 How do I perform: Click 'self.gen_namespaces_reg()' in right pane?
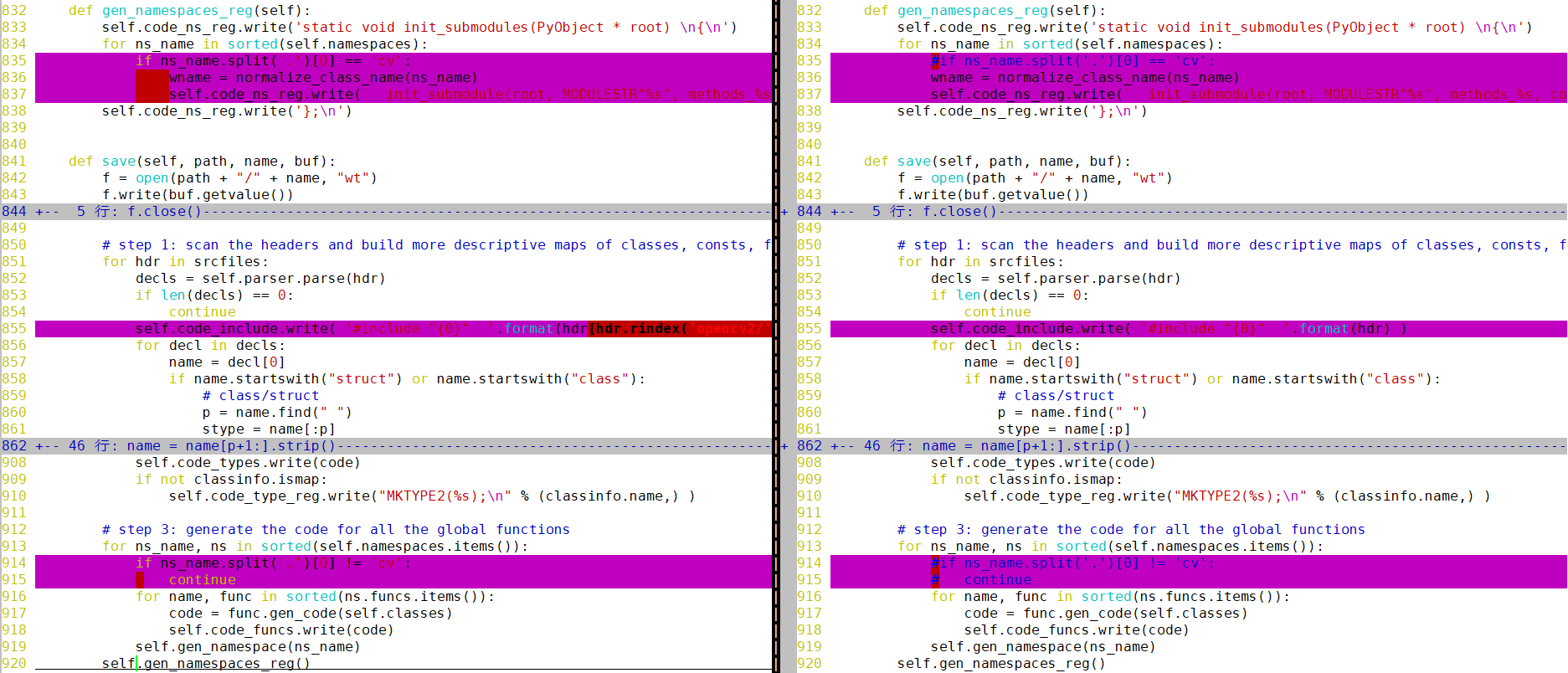[x=1001, y=664]
